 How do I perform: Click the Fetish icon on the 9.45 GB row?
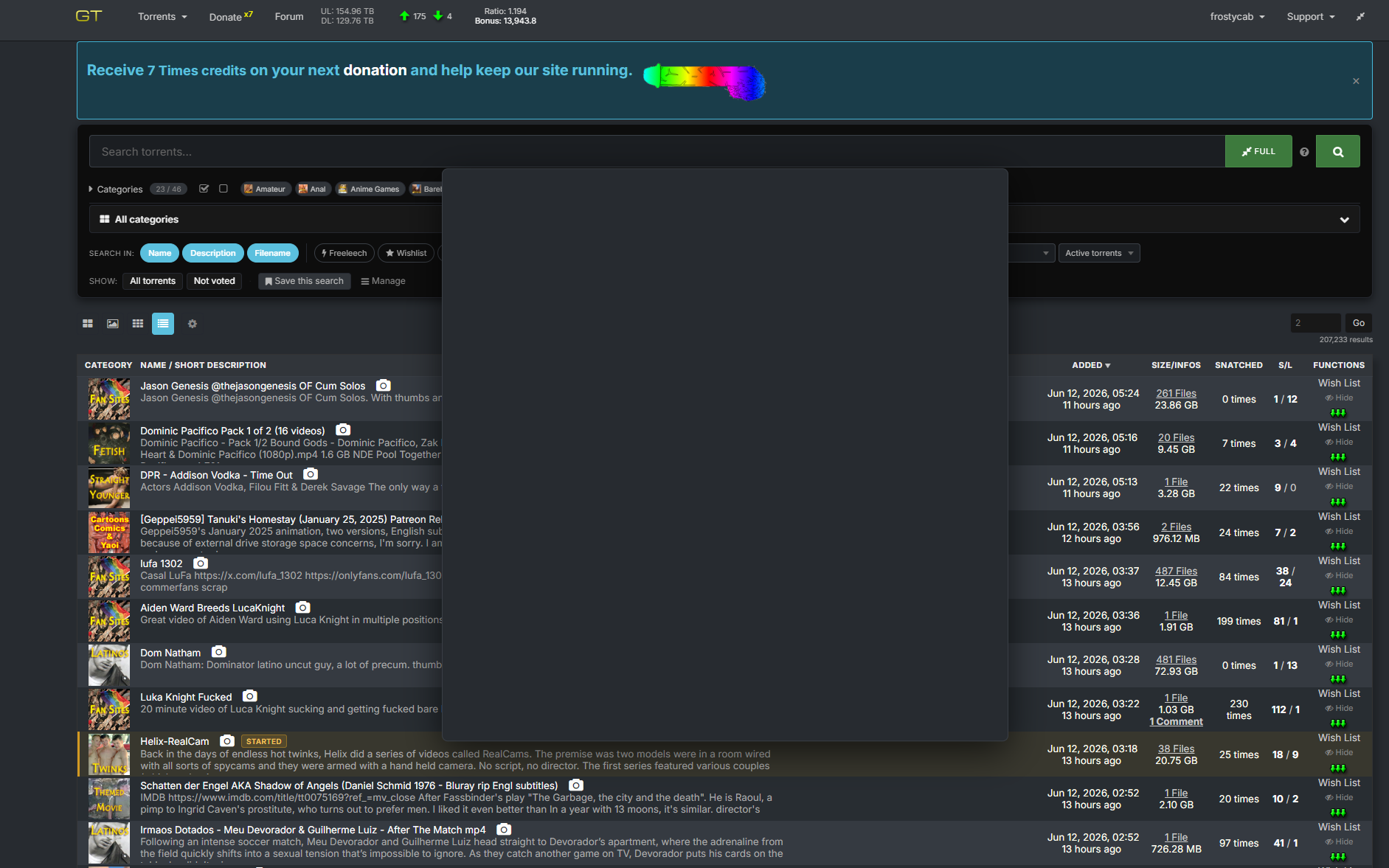coord(109,443)
